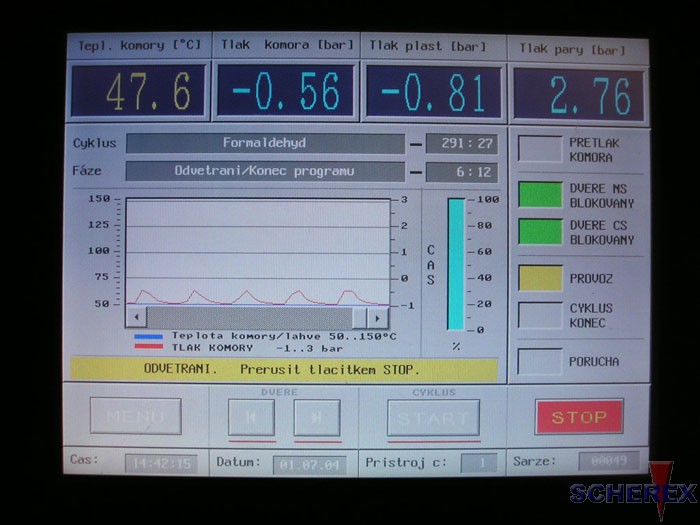Click the Datum date field
The height and width of the screenshot is (525, 700).
coord(310,465)
